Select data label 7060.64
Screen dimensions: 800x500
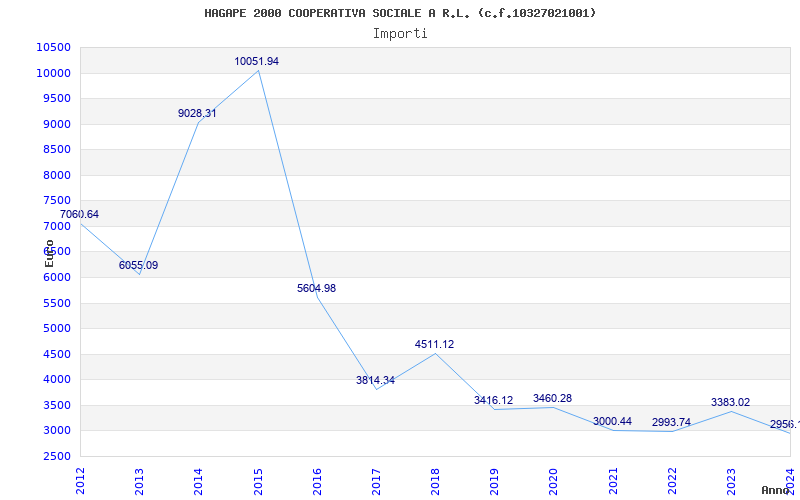[x=79, y=214]
